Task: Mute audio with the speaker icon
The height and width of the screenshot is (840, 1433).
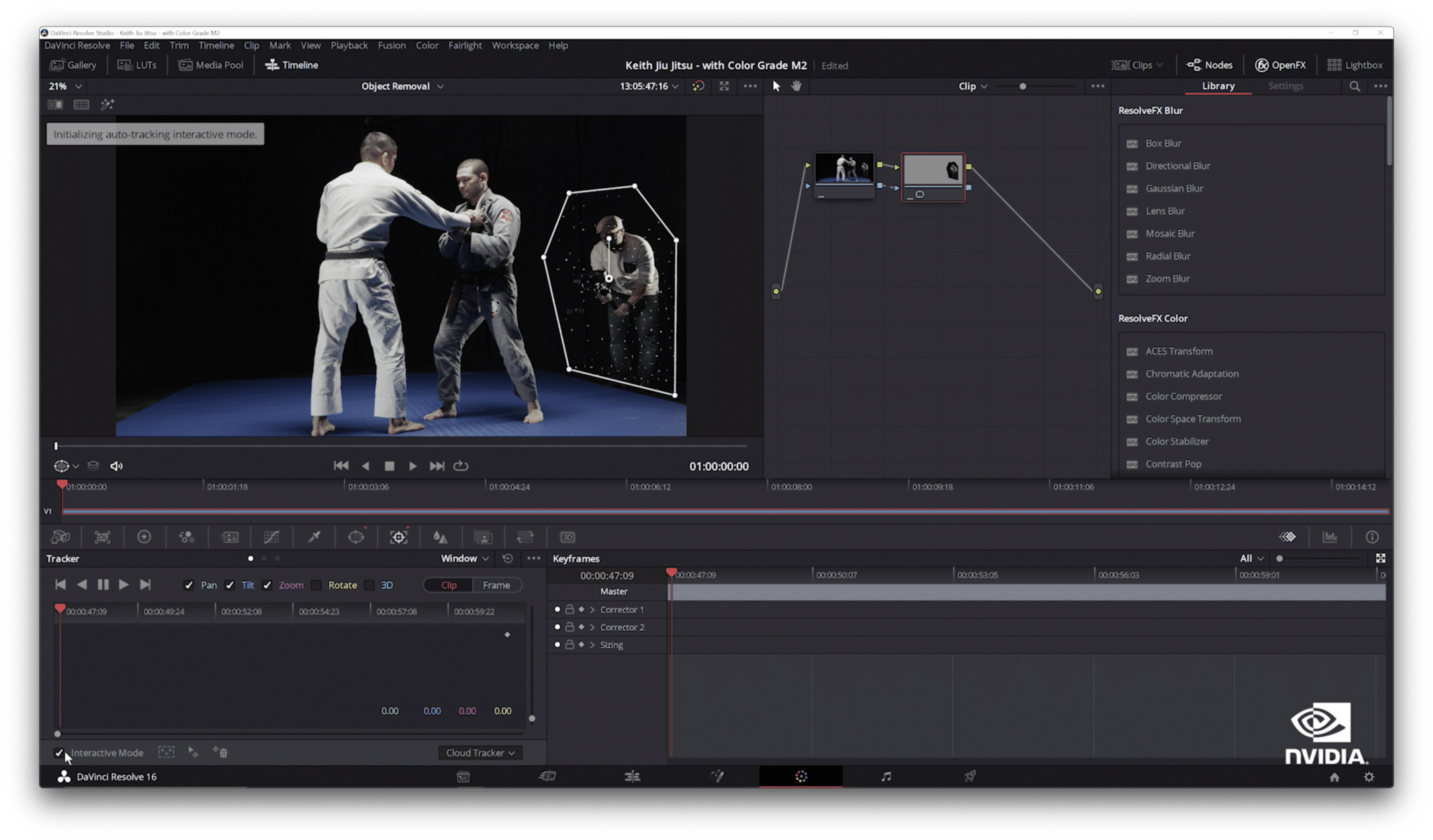Action: 117,466
